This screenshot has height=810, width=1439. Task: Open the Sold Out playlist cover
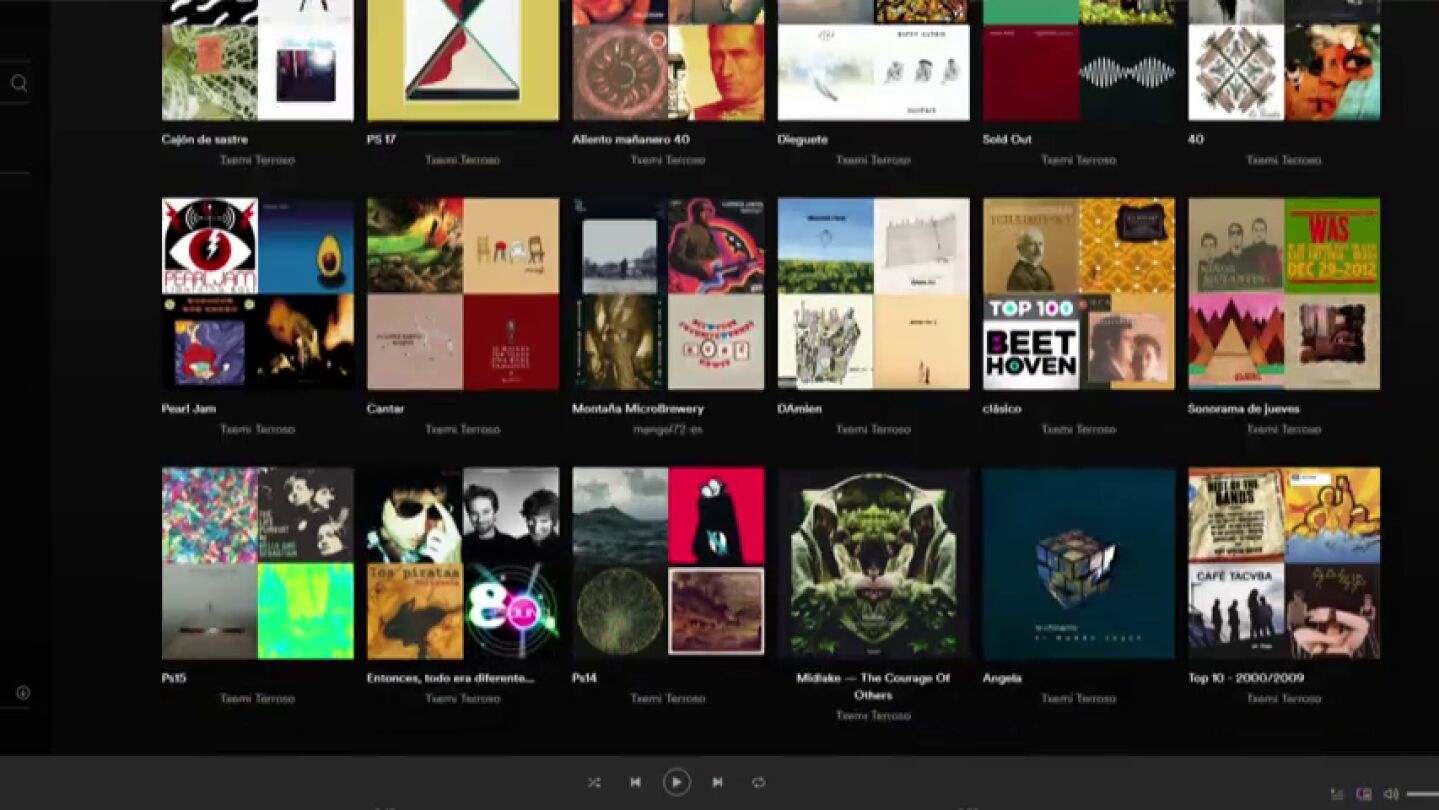tap(1079, 60)
